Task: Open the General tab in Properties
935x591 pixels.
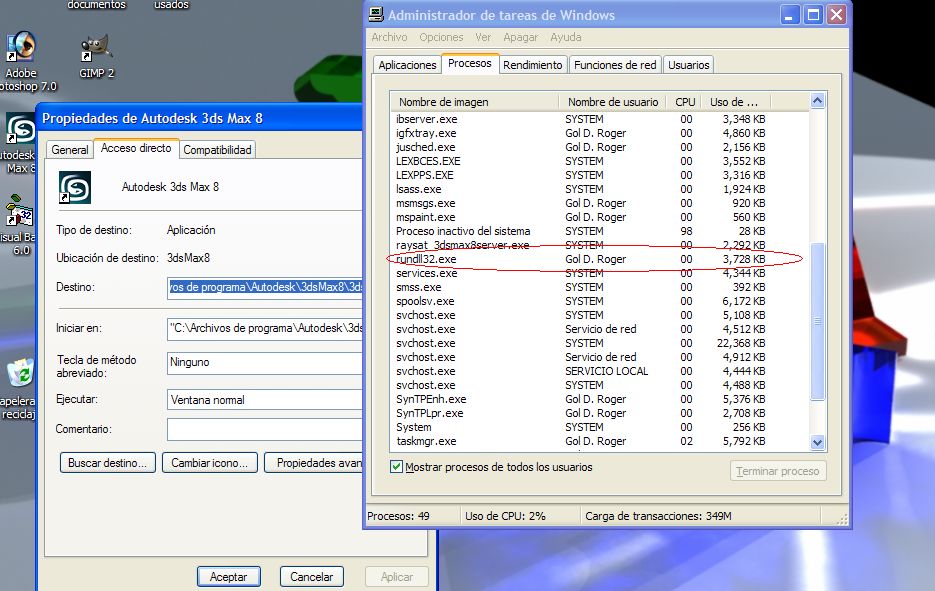Action: click(70, 150)
